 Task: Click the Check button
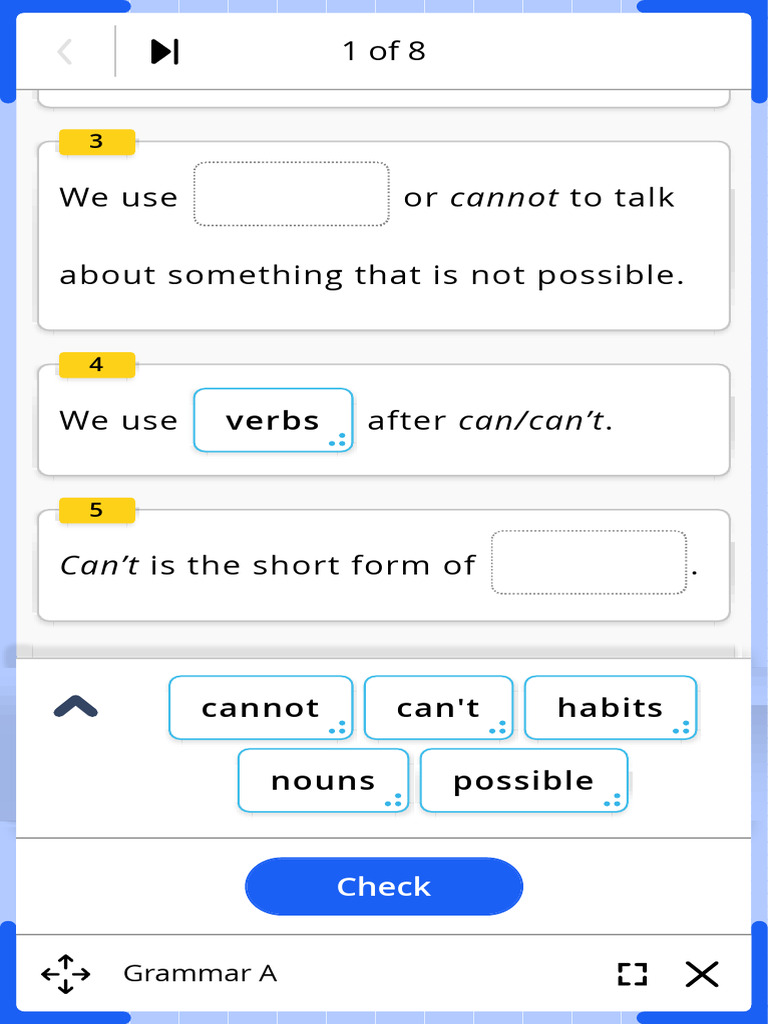click(384, 886)
